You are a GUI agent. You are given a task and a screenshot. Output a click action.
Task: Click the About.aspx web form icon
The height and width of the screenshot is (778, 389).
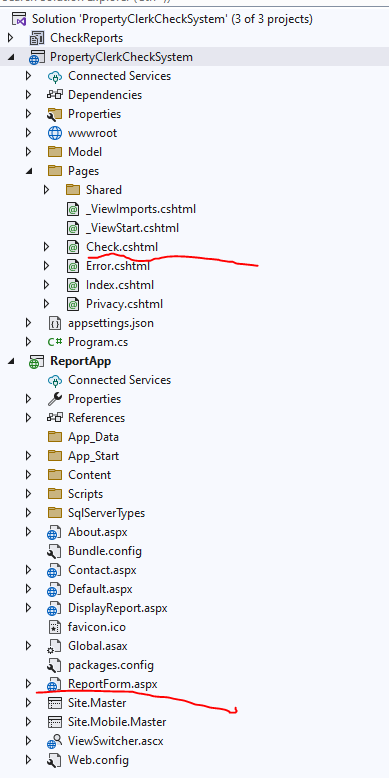pos(54,532)
